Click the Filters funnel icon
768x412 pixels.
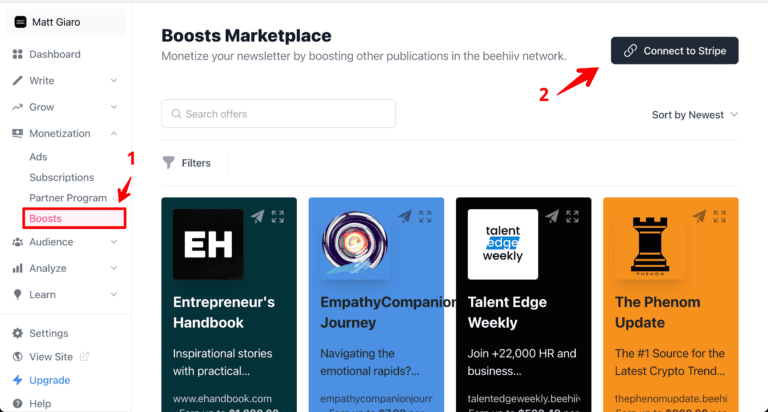[168, 162]
